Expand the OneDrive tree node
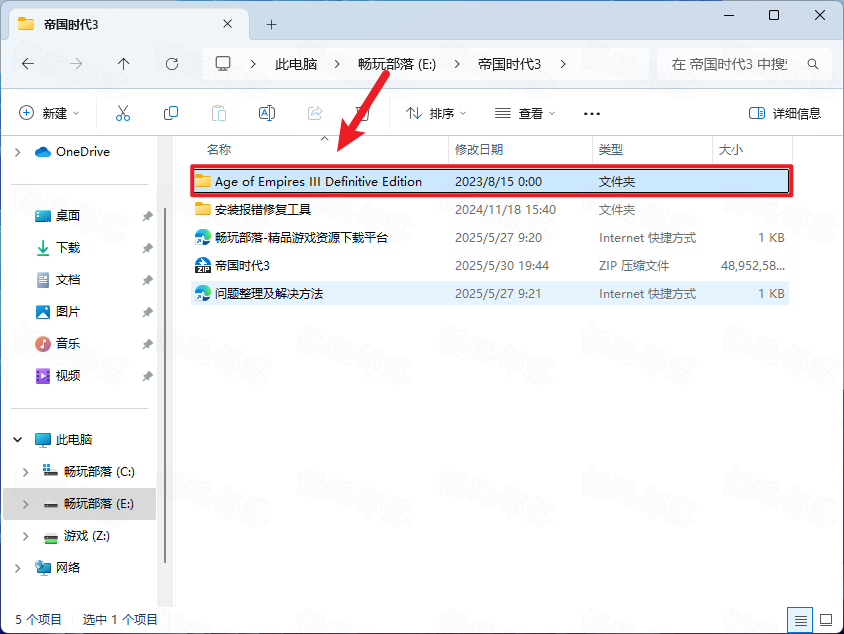This screenshot has height=634, width=844. pyautogui.click(x=18, y=152)
